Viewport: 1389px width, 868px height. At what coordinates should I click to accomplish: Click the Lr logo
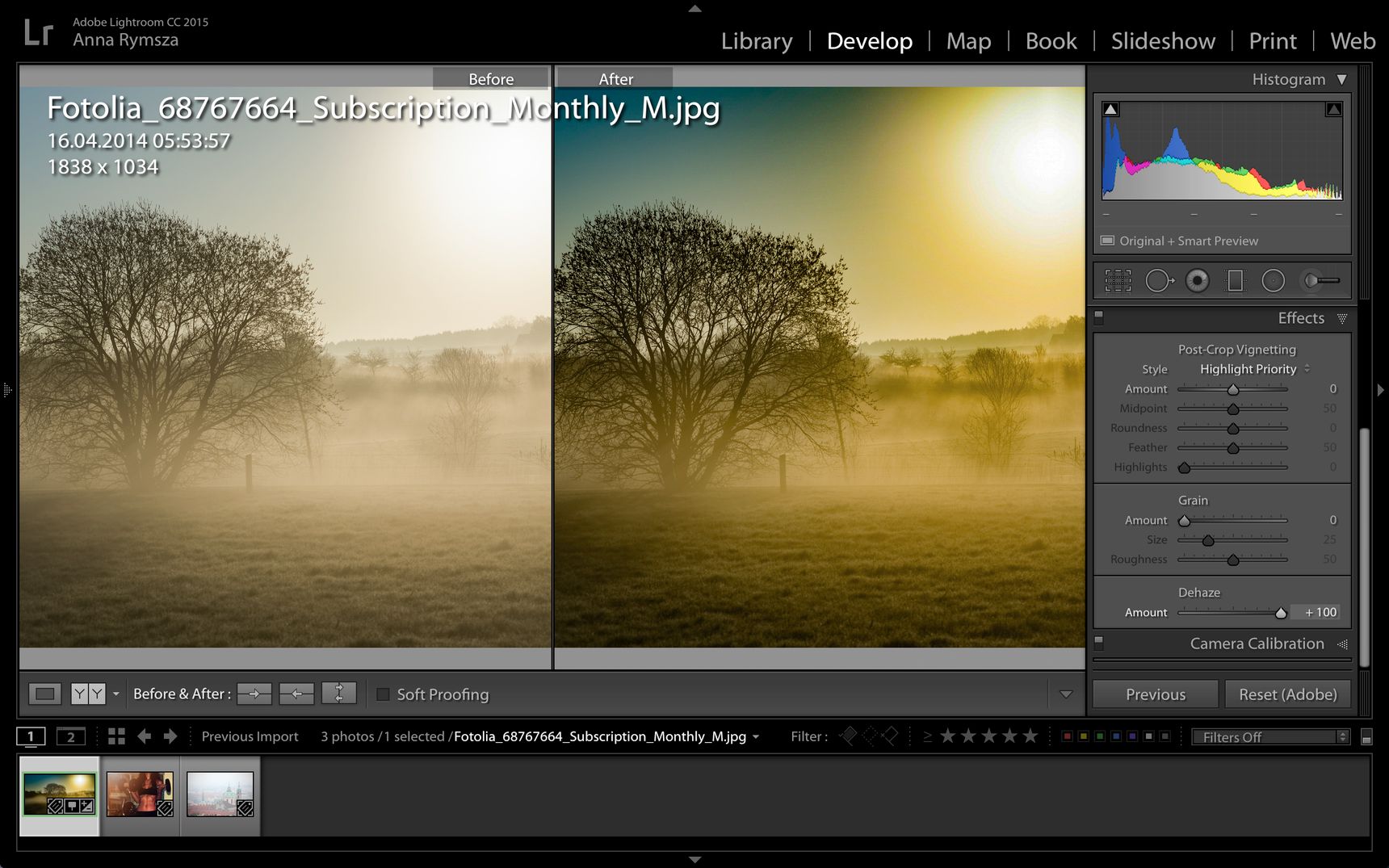[x=38, y=32]
